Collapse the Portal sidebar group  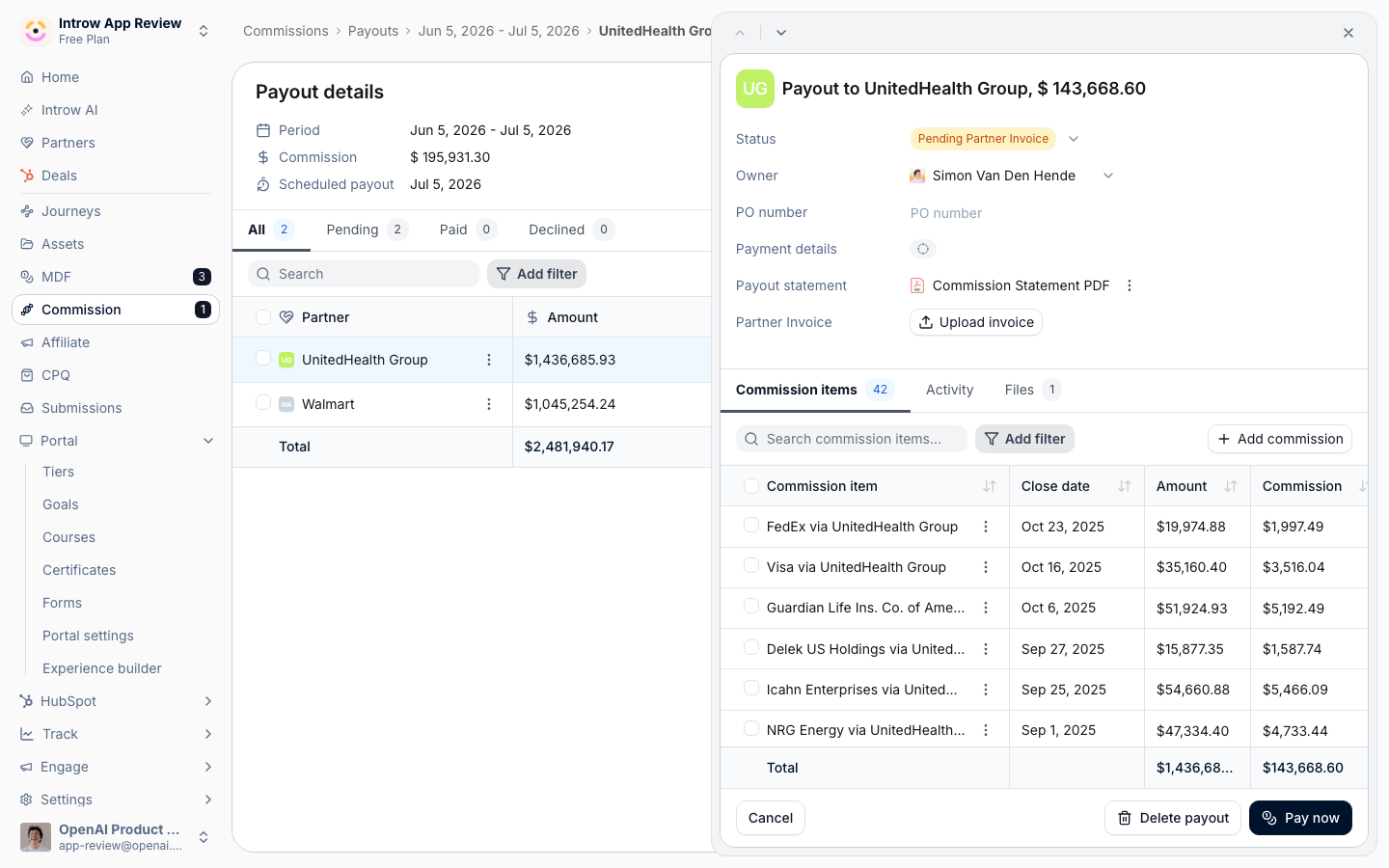click(208, 441)
